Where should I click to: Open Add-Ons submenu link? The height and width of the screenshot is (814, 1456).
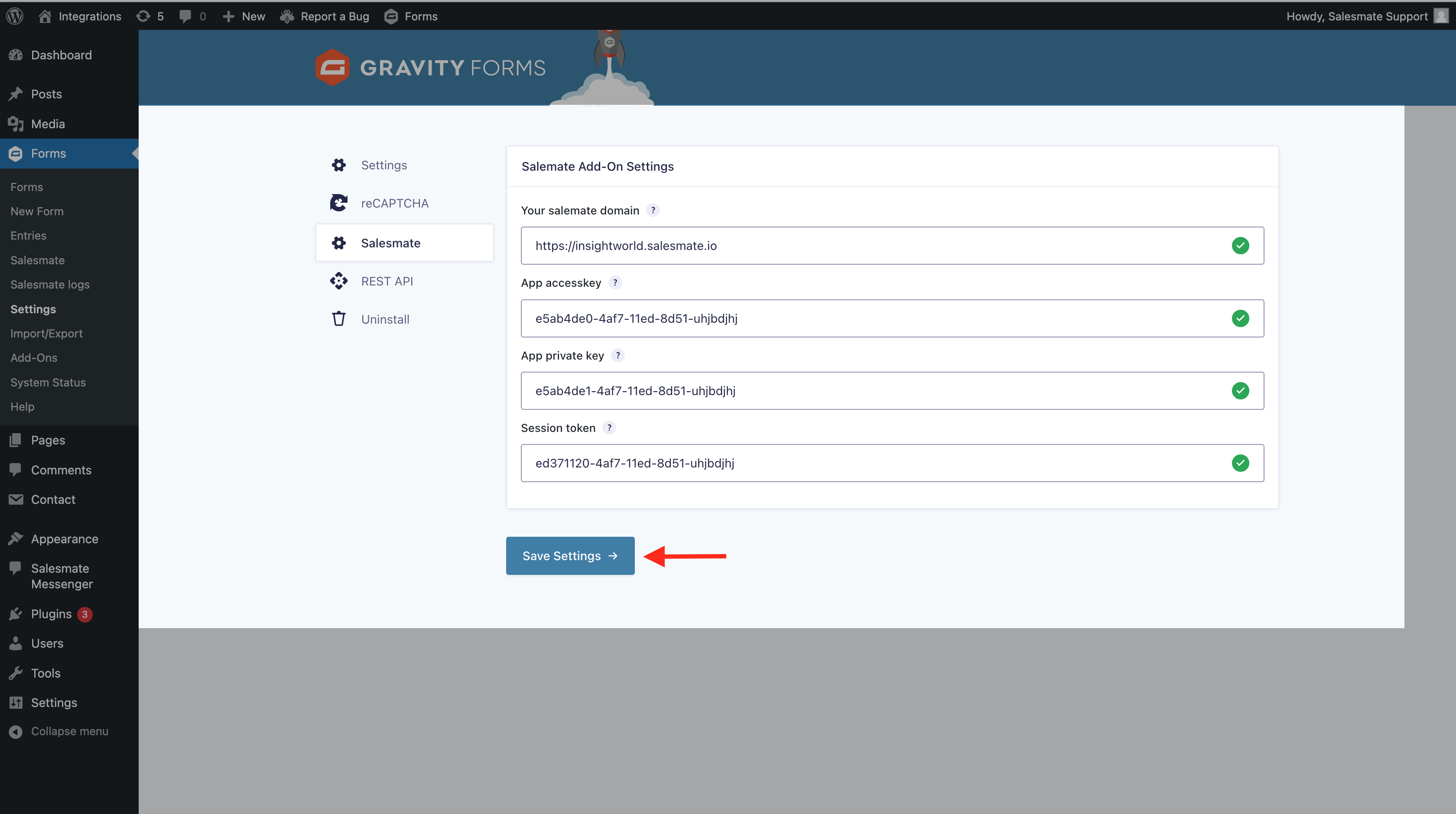[34, 357]
